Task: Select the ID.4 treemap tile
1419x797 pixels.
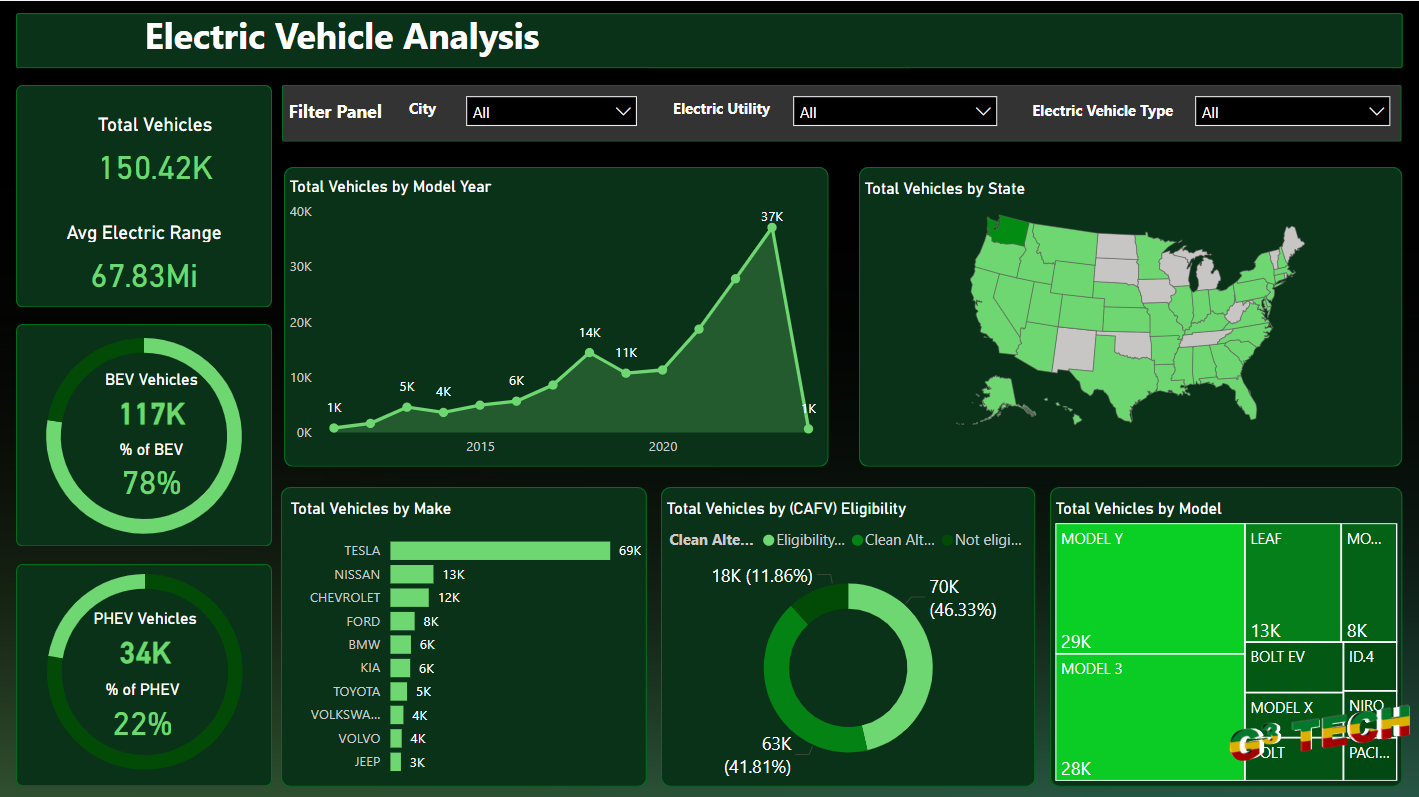Action: [1369, 666]
